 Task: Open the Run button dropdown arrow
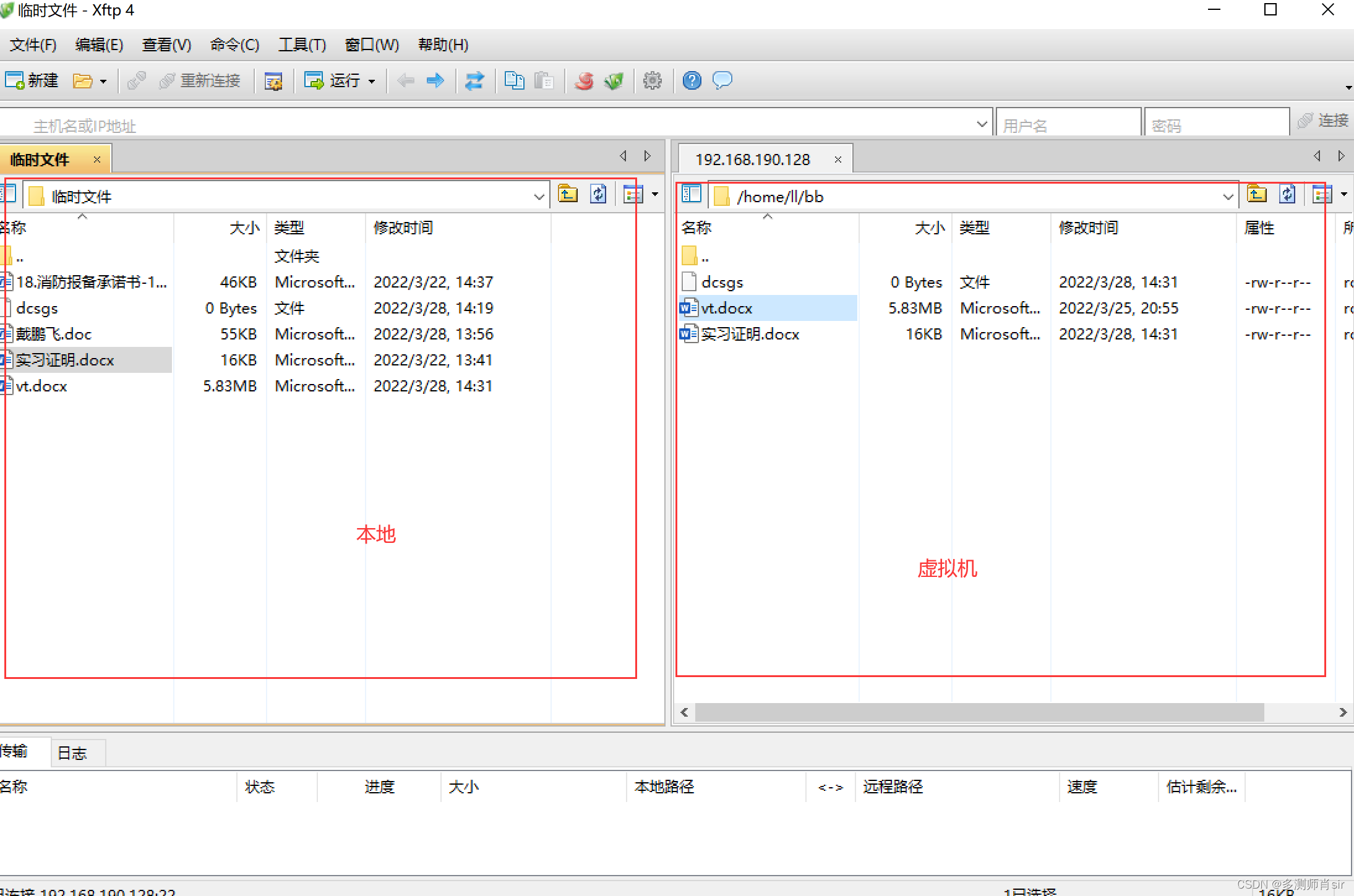tap(372, 81)
